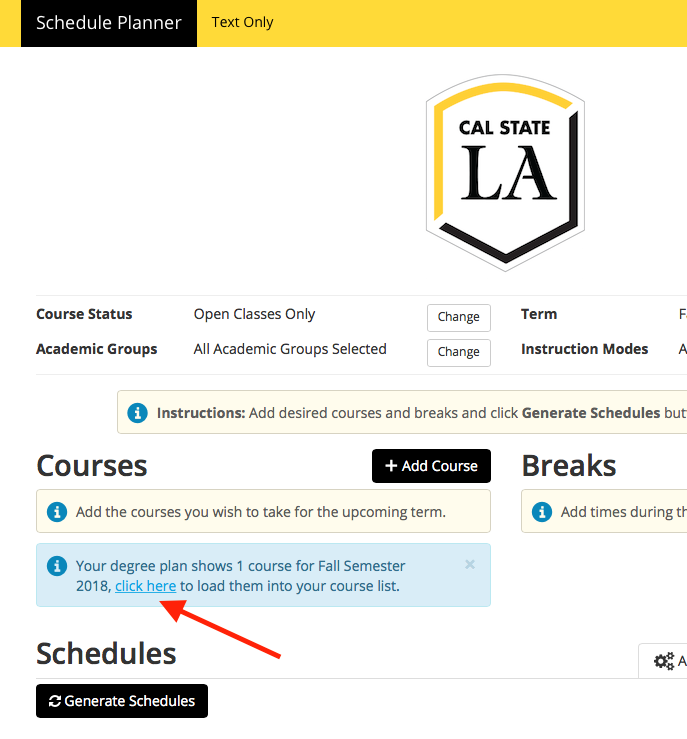Click the Cal State LA logo
This screenshot has width=687, height=739.
[x=505, y=172]
